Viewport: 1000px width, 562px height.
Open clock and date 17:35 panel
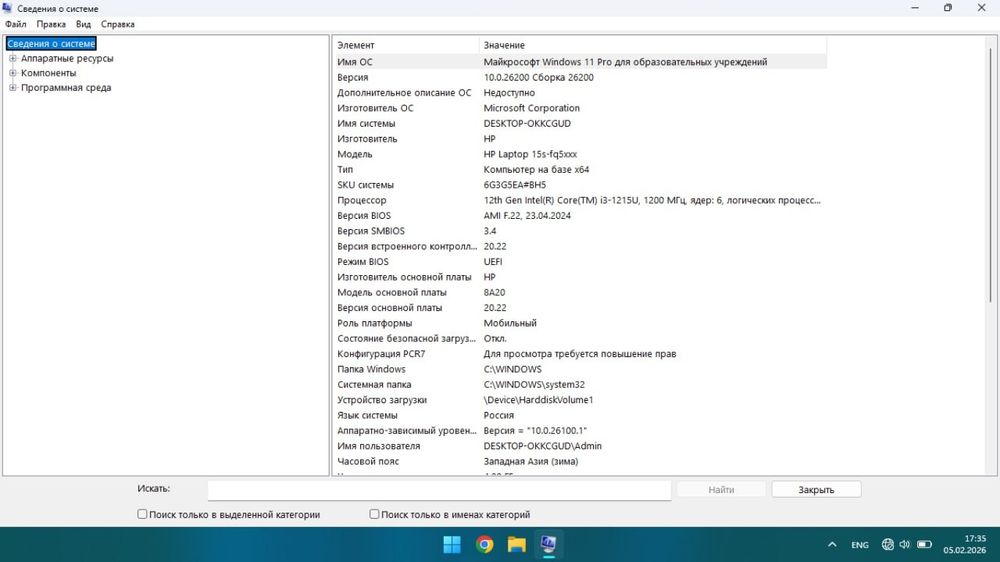[964, 544]
